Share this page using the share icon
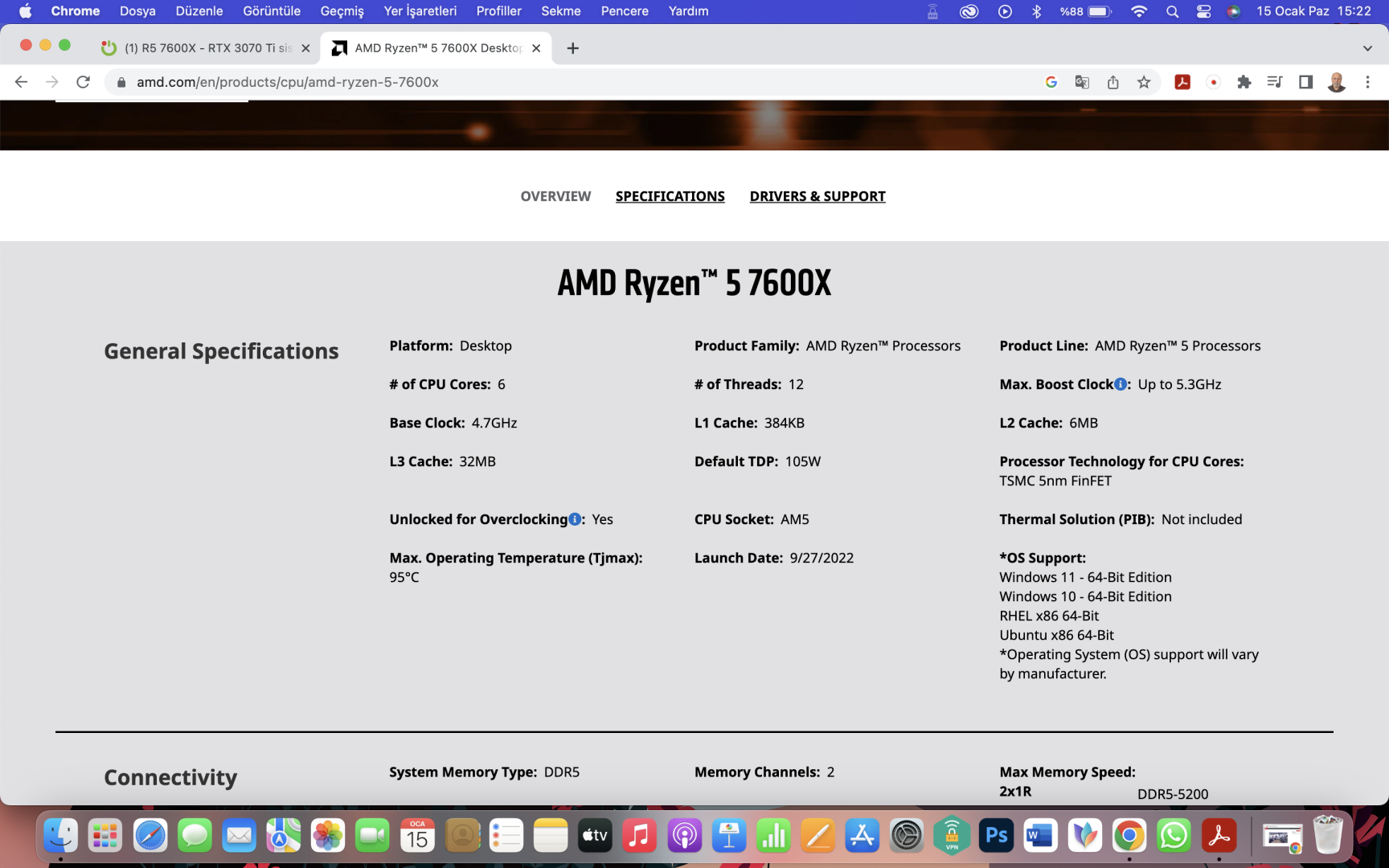 point(1113,82)
